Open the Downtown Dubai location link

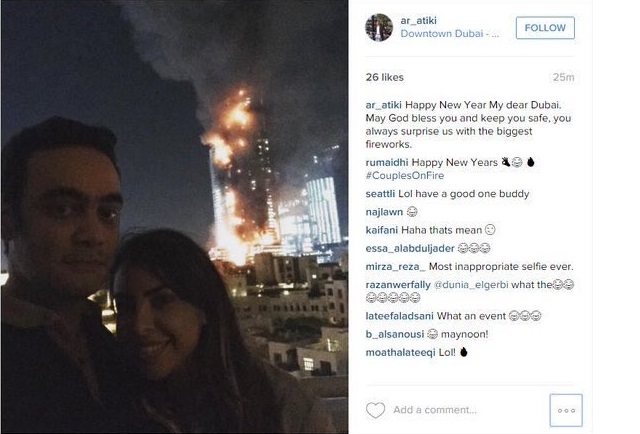click(x=449, y=33)
